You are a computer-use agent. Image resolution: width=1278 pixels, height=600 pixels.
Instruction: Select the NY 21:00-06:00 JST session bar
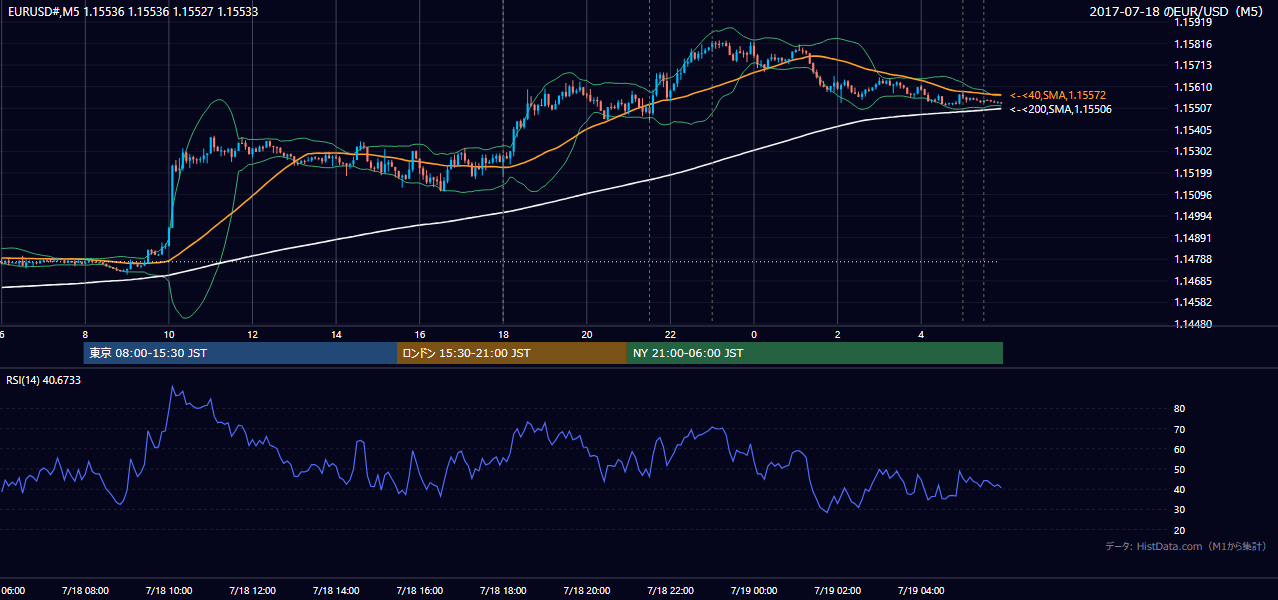point(815,353)
